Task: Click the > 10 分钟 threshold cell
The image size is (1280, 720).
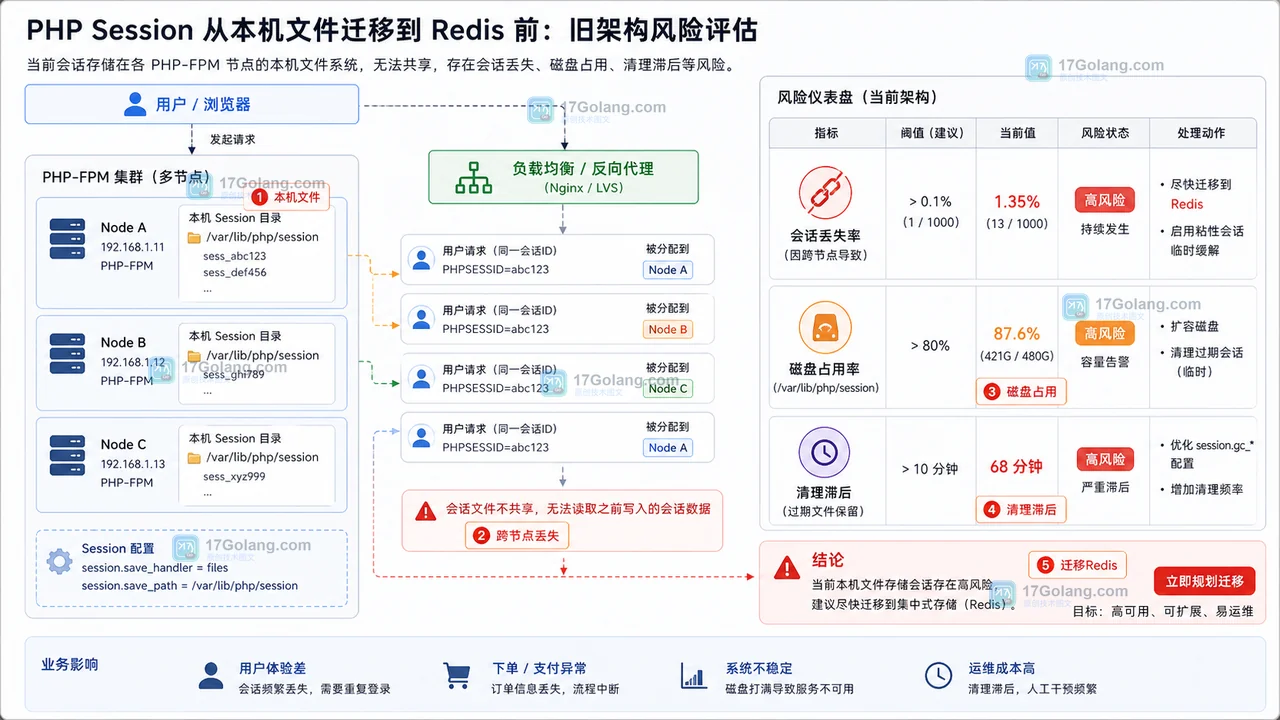Action: 930,468
